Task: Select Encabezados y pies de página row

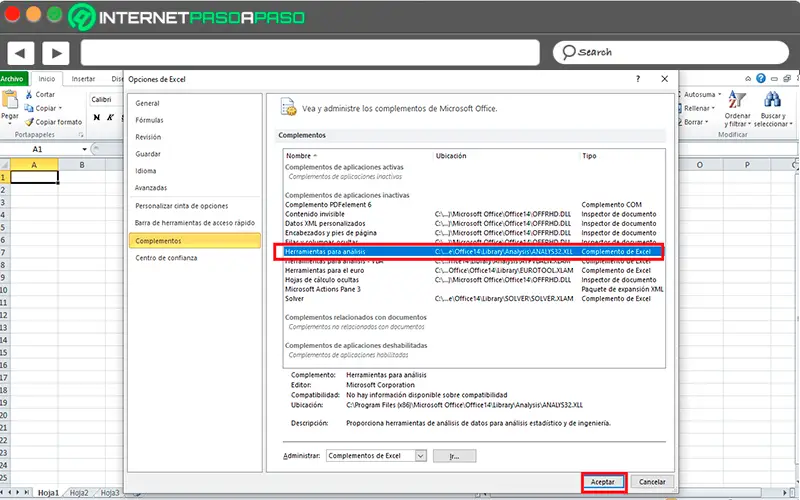Action: [474, 233]
